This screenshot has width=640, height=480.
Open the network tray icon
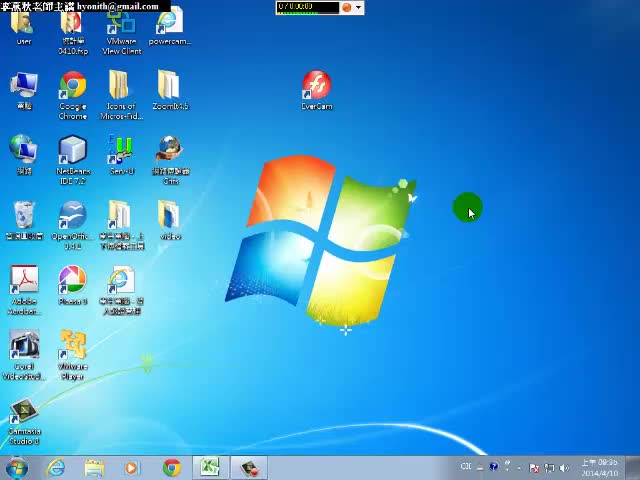click(550, 468)
